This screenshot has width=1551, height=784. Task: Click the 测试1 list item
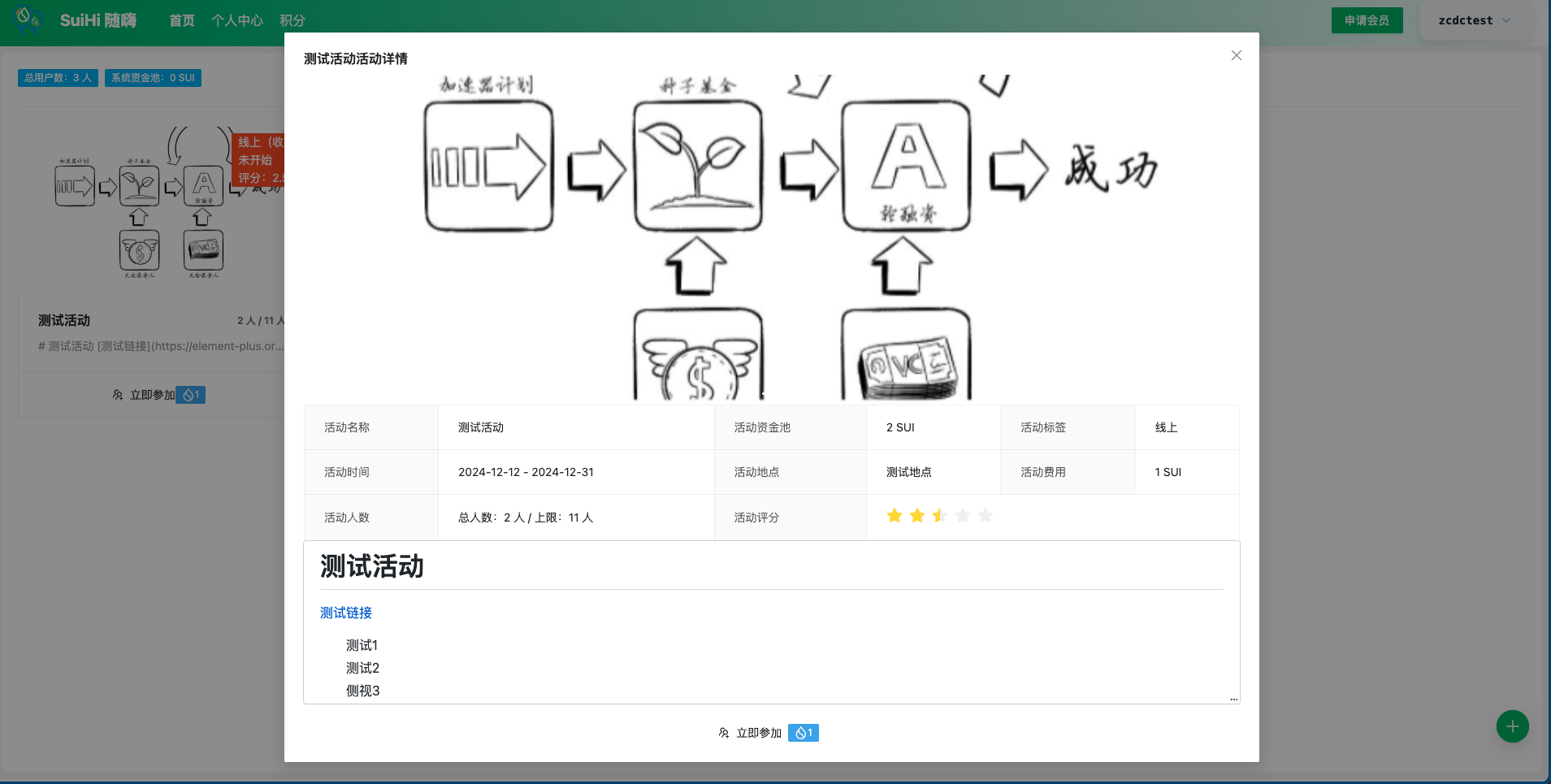coord(362,645)
